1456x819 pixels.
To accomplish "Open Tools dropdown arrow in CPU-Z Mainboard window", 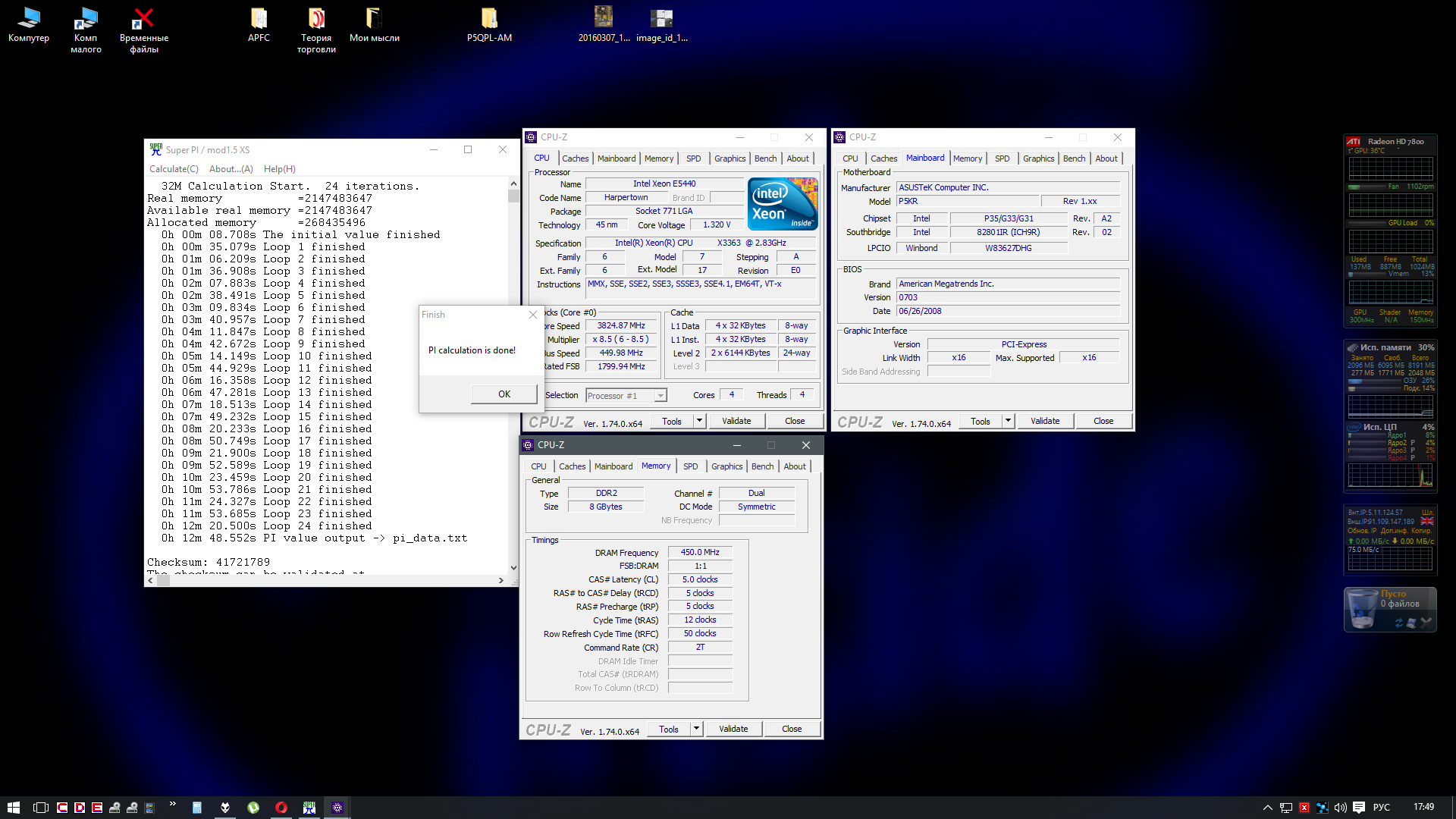I will (x=1008, y=421).
